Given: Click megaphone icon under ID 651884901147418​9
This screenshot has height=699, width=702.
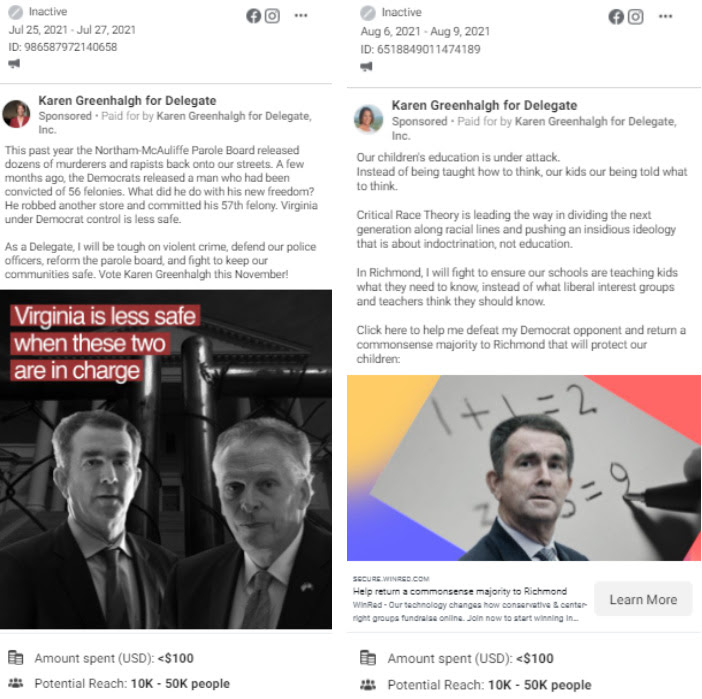Looking at the screenshot, I should (x=366, y=67).
